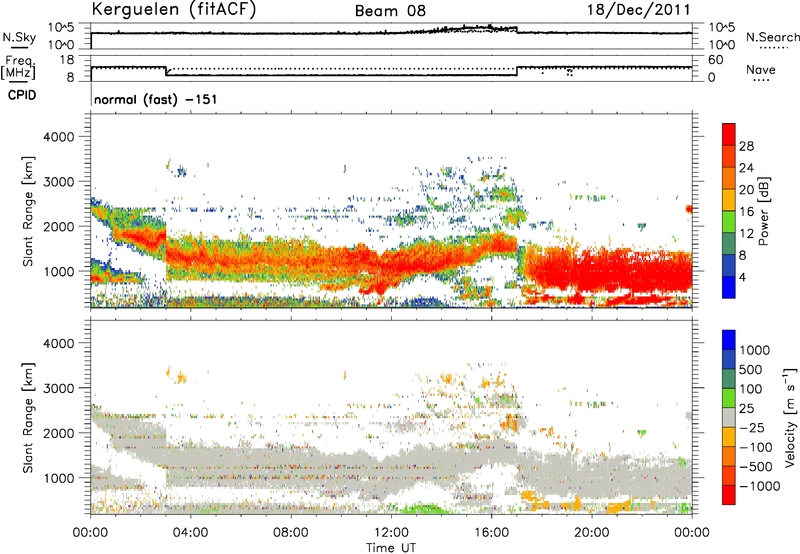Click the 'N.Search' legend label
This screenshot has height=554, width=800.
772,37
